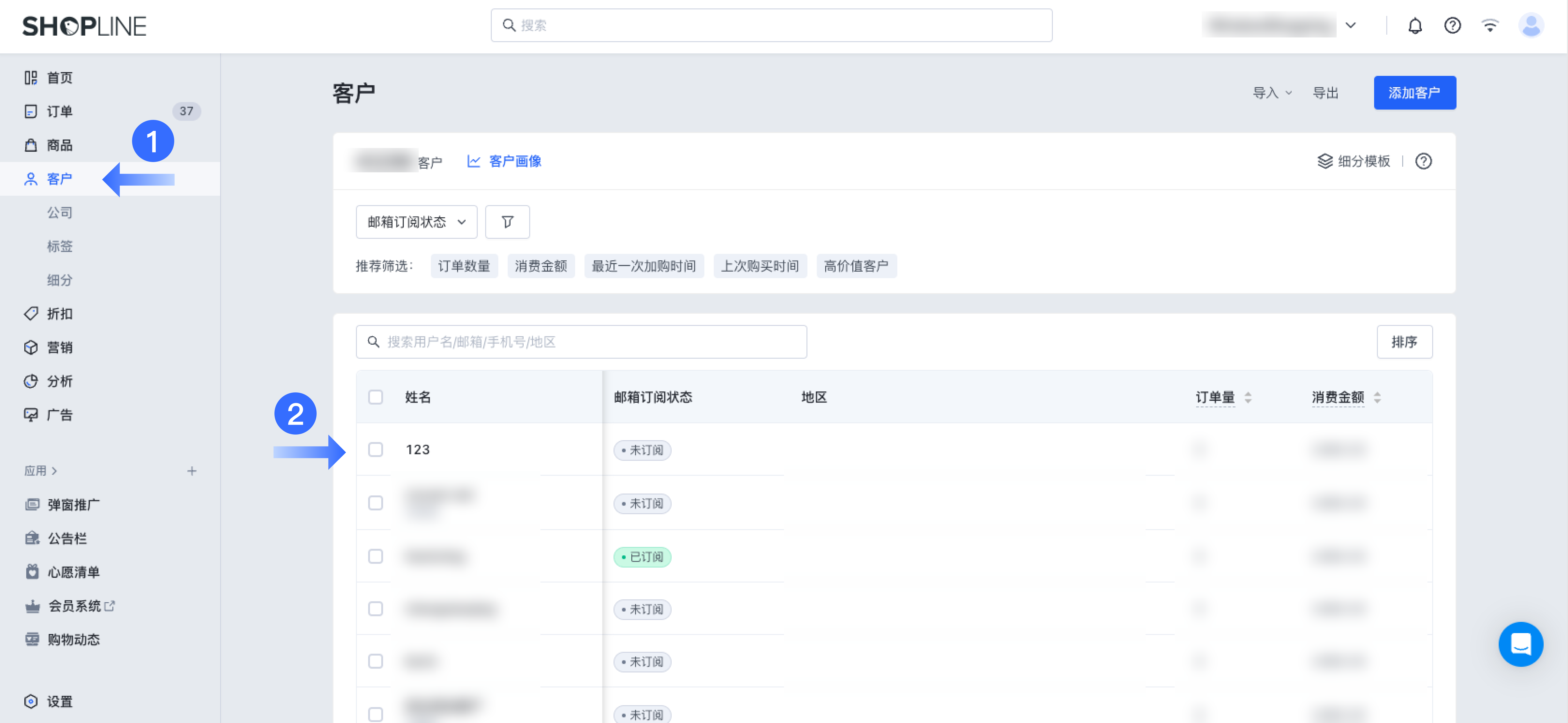The height and width of the screenshot is (723, 1568).
Task: Toggle the select-all checkbox beside 姓名
Action: tap(376, 397)
